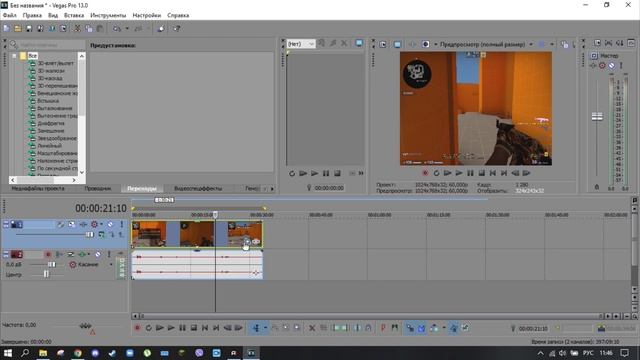Toggle auto crossfades in the timeline toolbar
This screenshot has height=360, width=640.
[422, 328]
